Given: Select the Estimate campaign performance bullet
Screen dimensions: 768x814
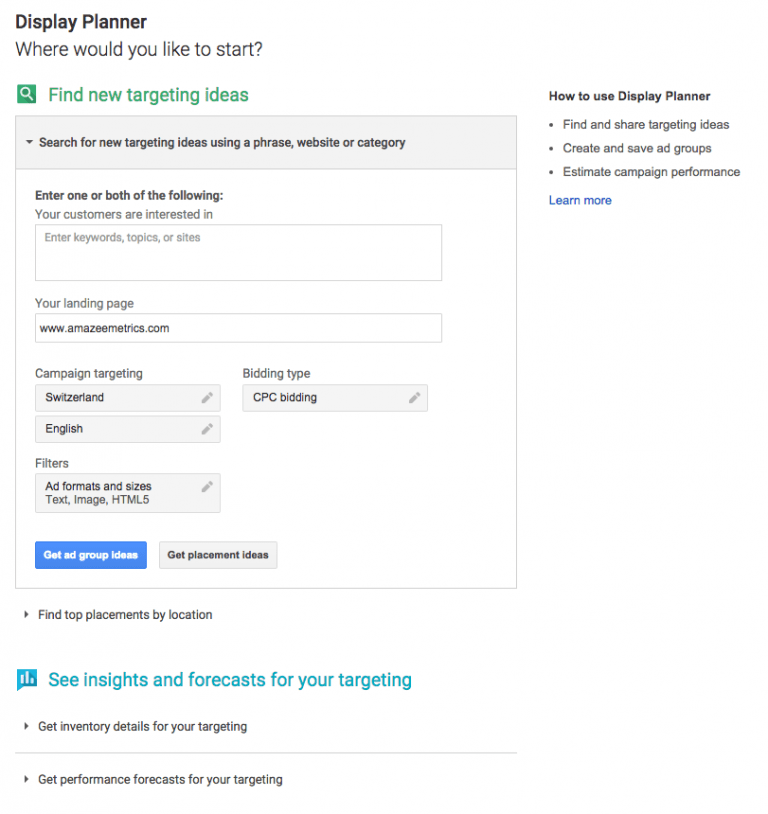Looking at the screenshot, I should tap(651, 171).
